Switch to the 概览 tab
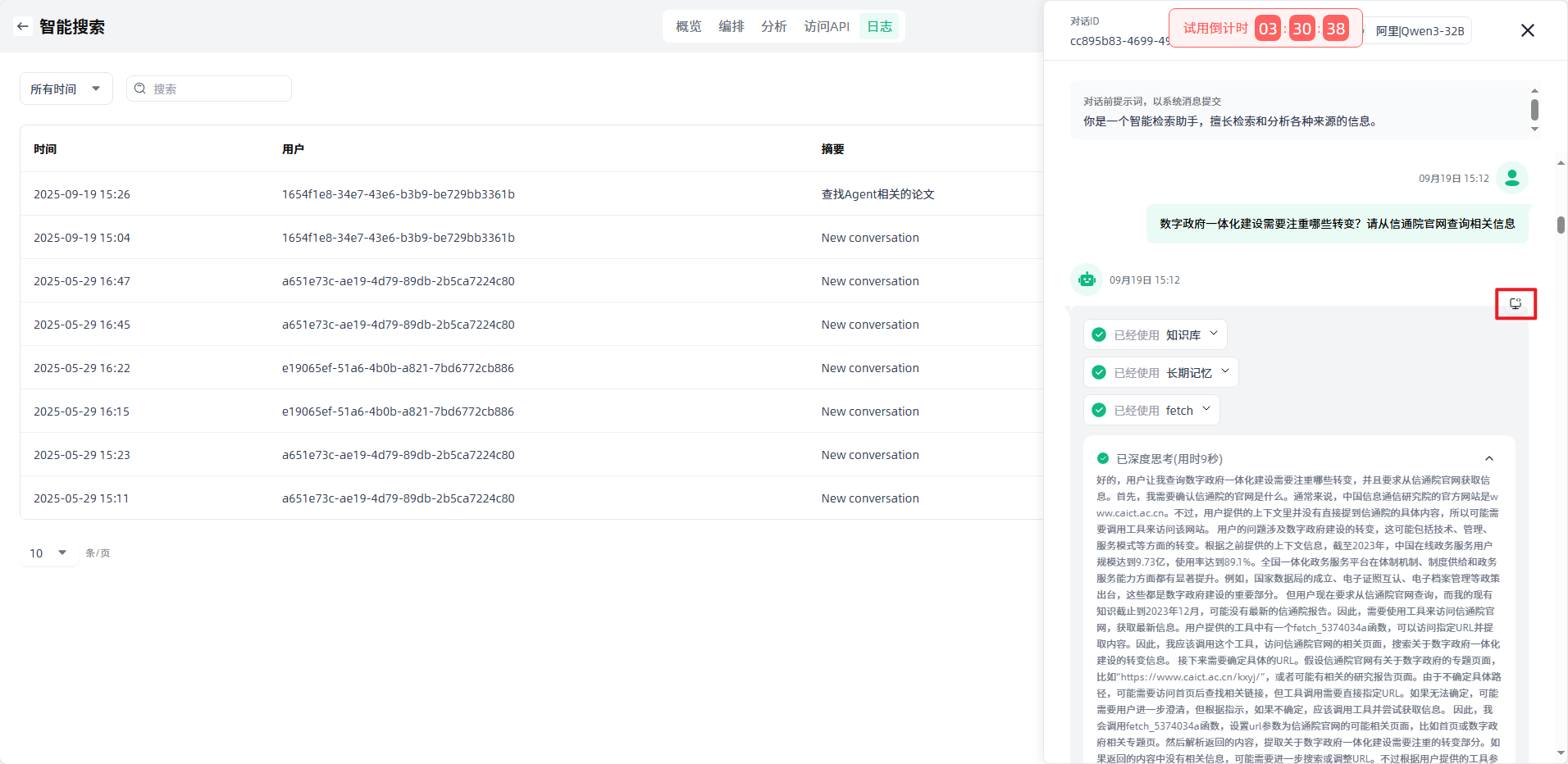The width and height of the screenshot is (1568, 764). click(688, 26)
